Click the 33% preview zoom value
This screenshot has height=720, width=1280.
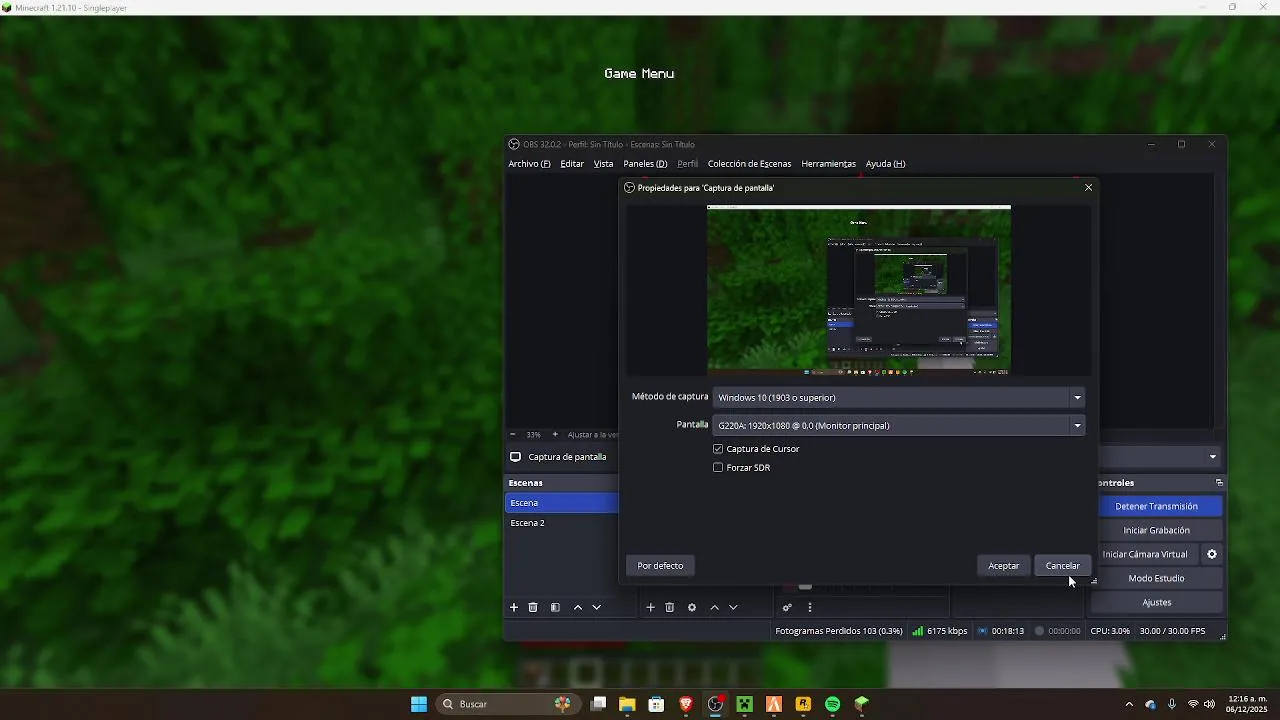534,434
